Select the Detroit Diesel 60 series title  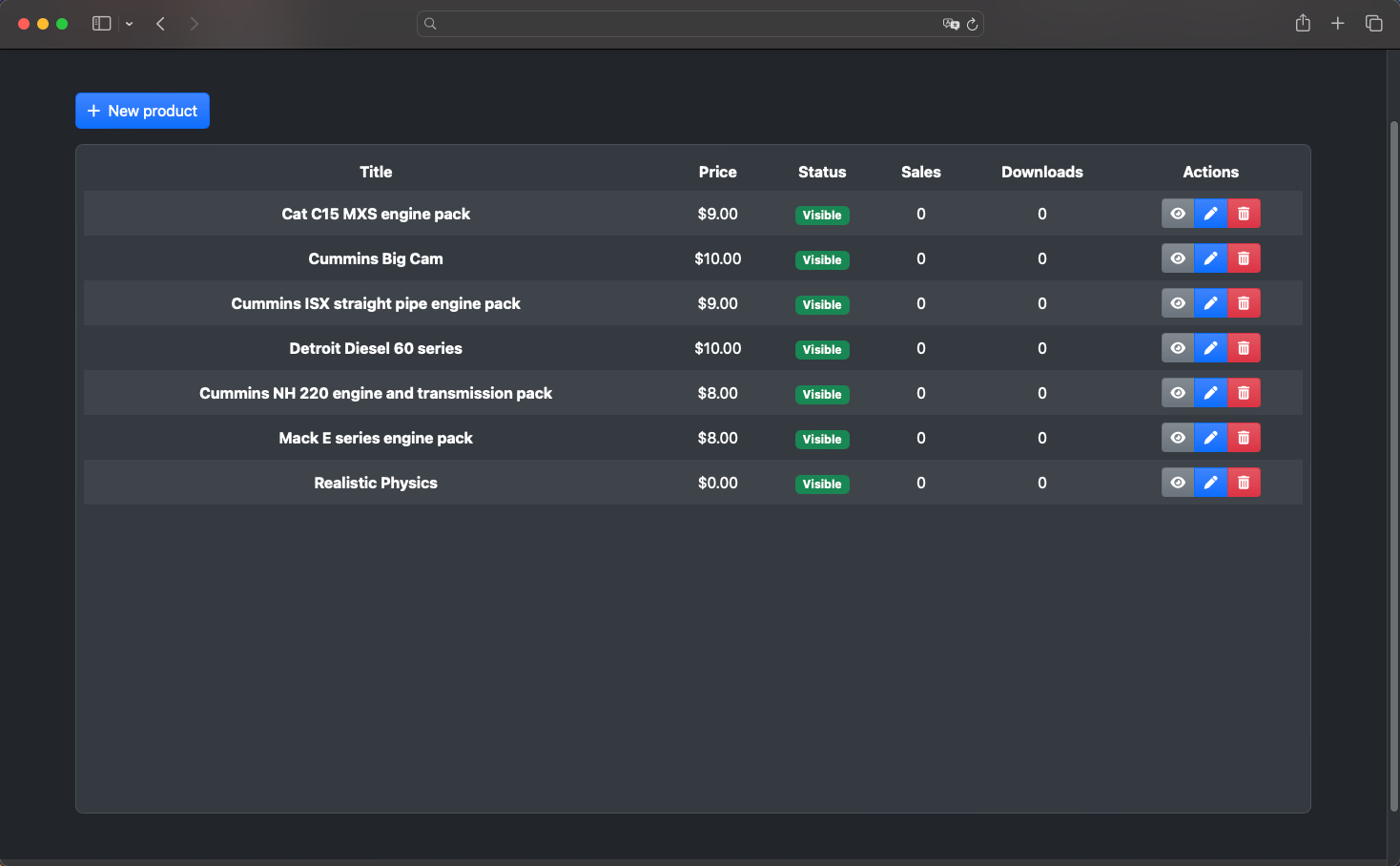point(376,348)
